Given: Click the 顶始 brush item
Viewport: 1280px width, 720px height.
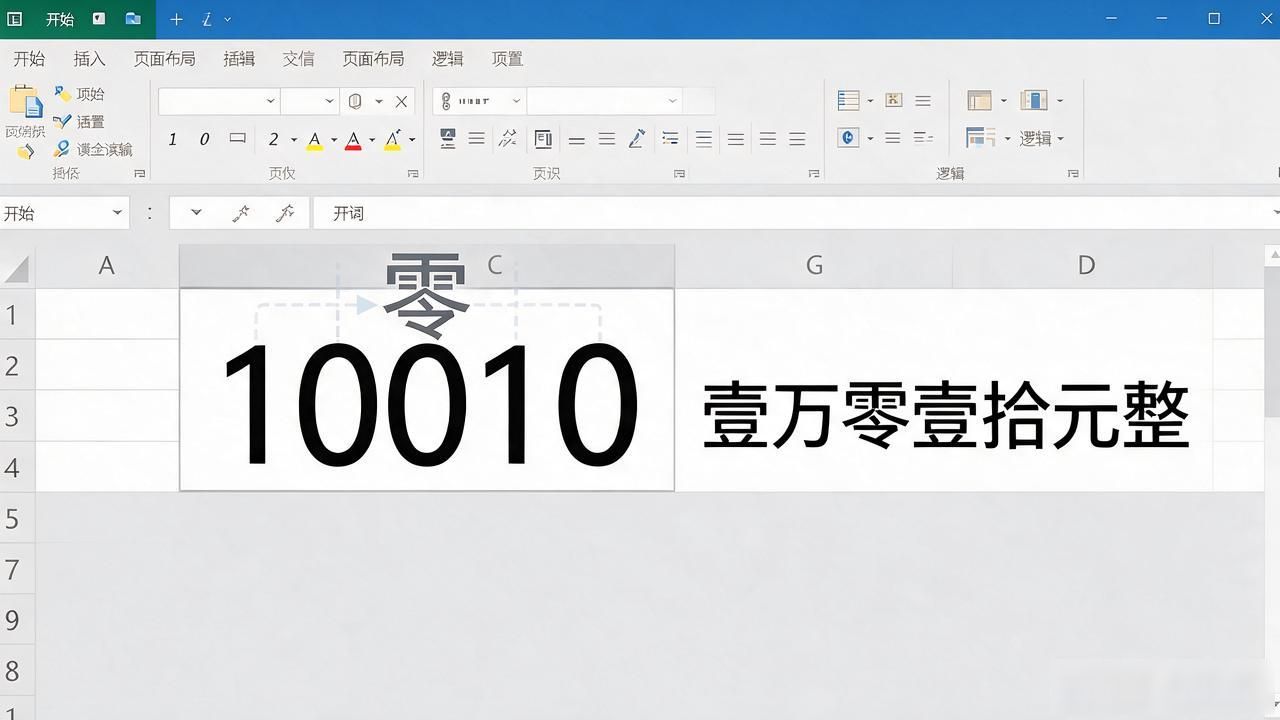Looking at the screenshot, I should 79,94.
